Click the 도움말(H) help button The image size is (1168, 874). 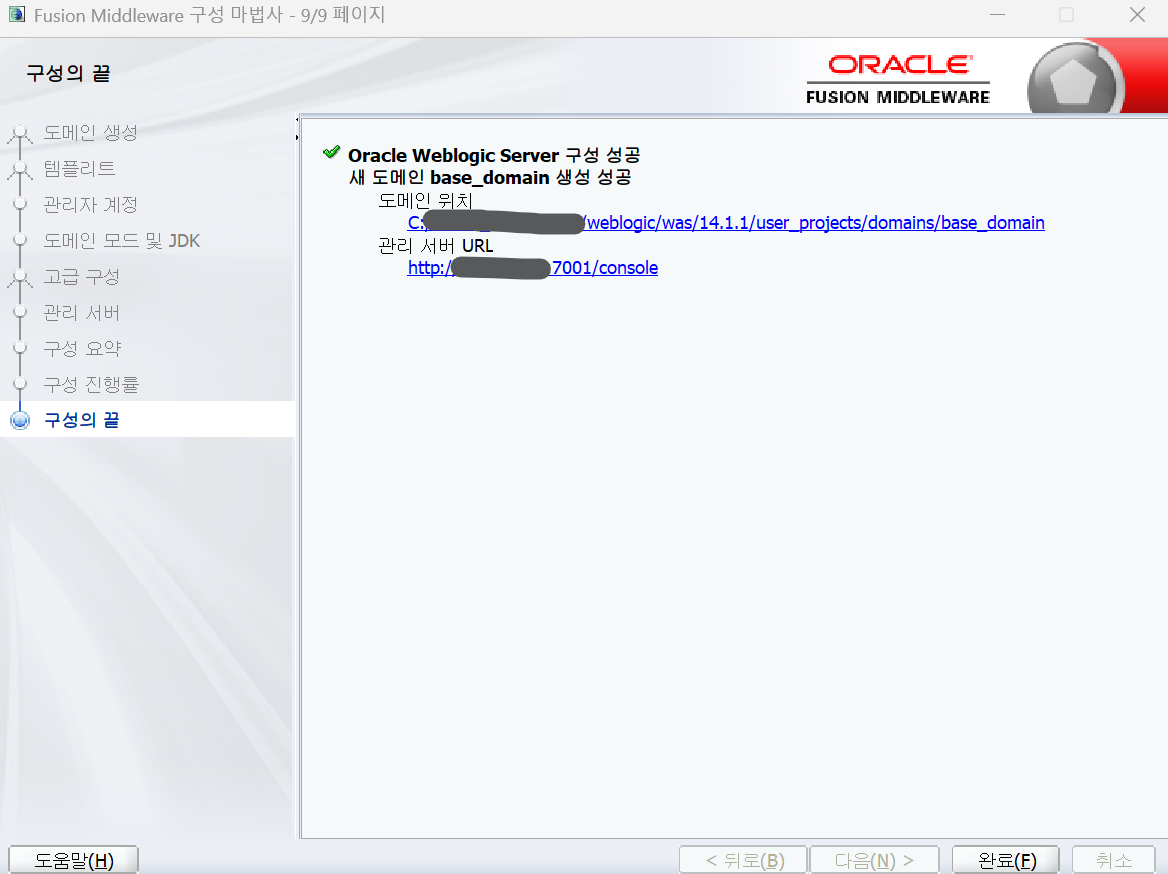tap(74, 860)
